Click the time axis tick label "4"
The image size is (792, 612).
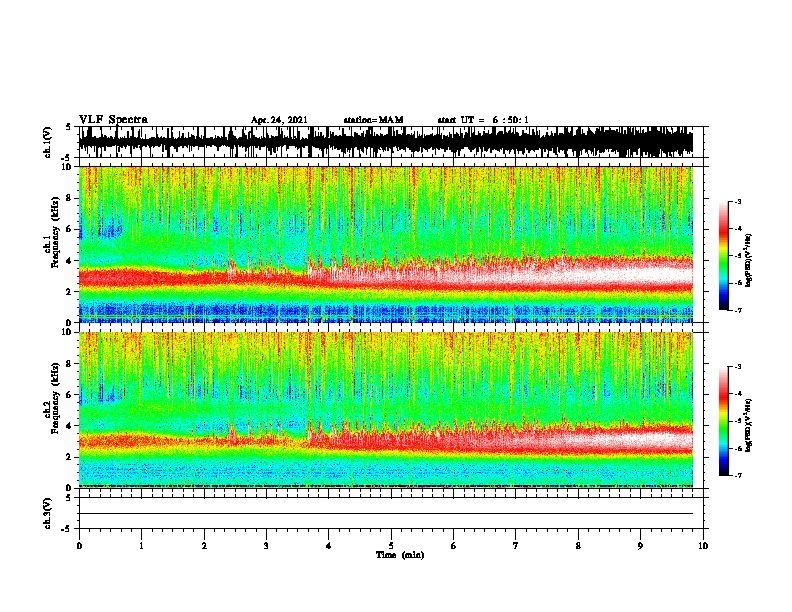click(328, 546)
